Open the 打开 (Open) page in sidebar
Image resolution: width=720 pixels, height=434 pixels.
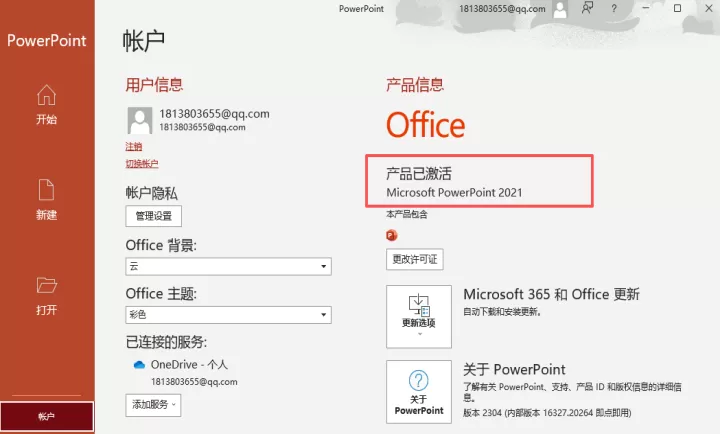click(46, 296)
